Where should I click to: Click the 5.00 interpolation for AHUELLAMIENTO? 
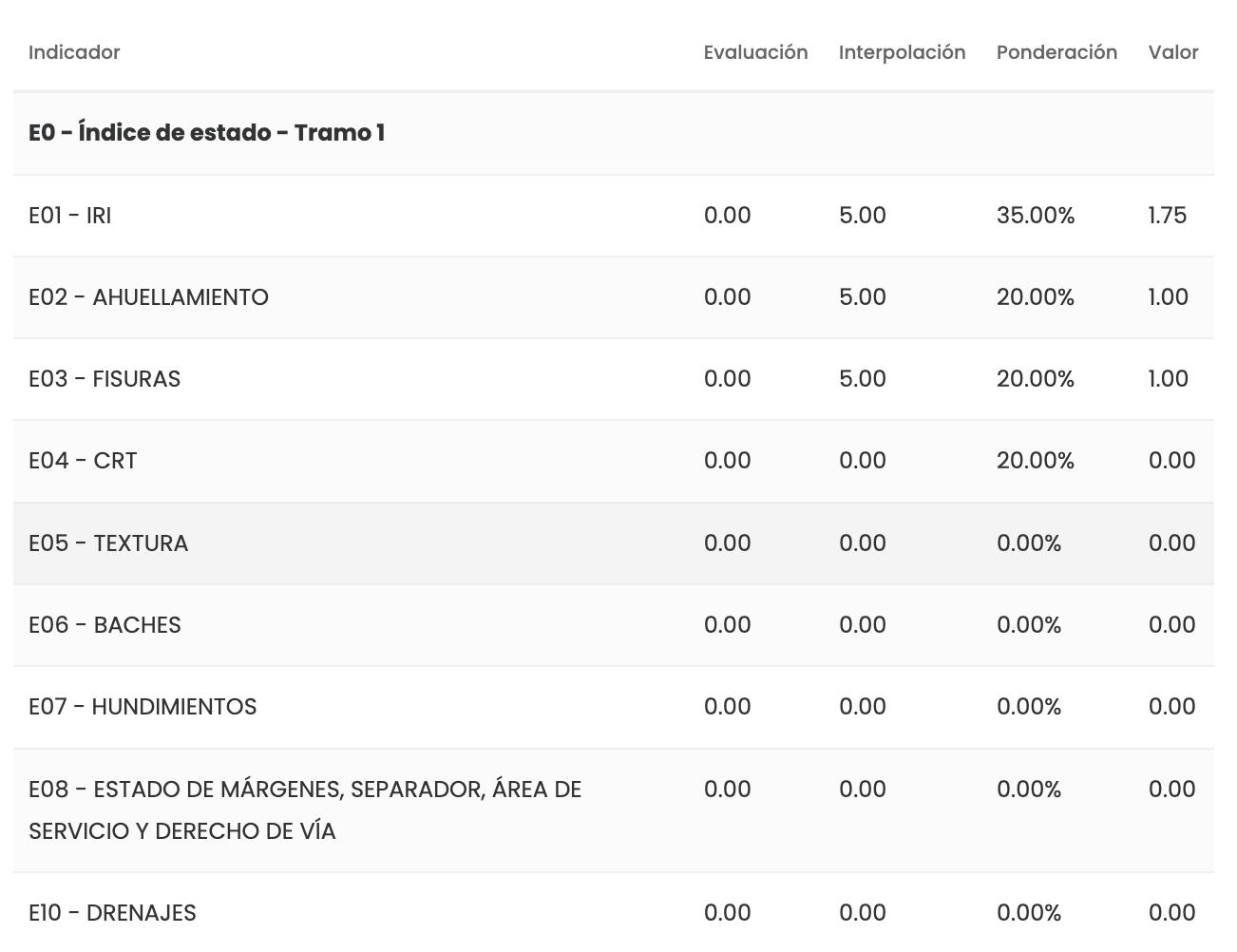(862, 297)
